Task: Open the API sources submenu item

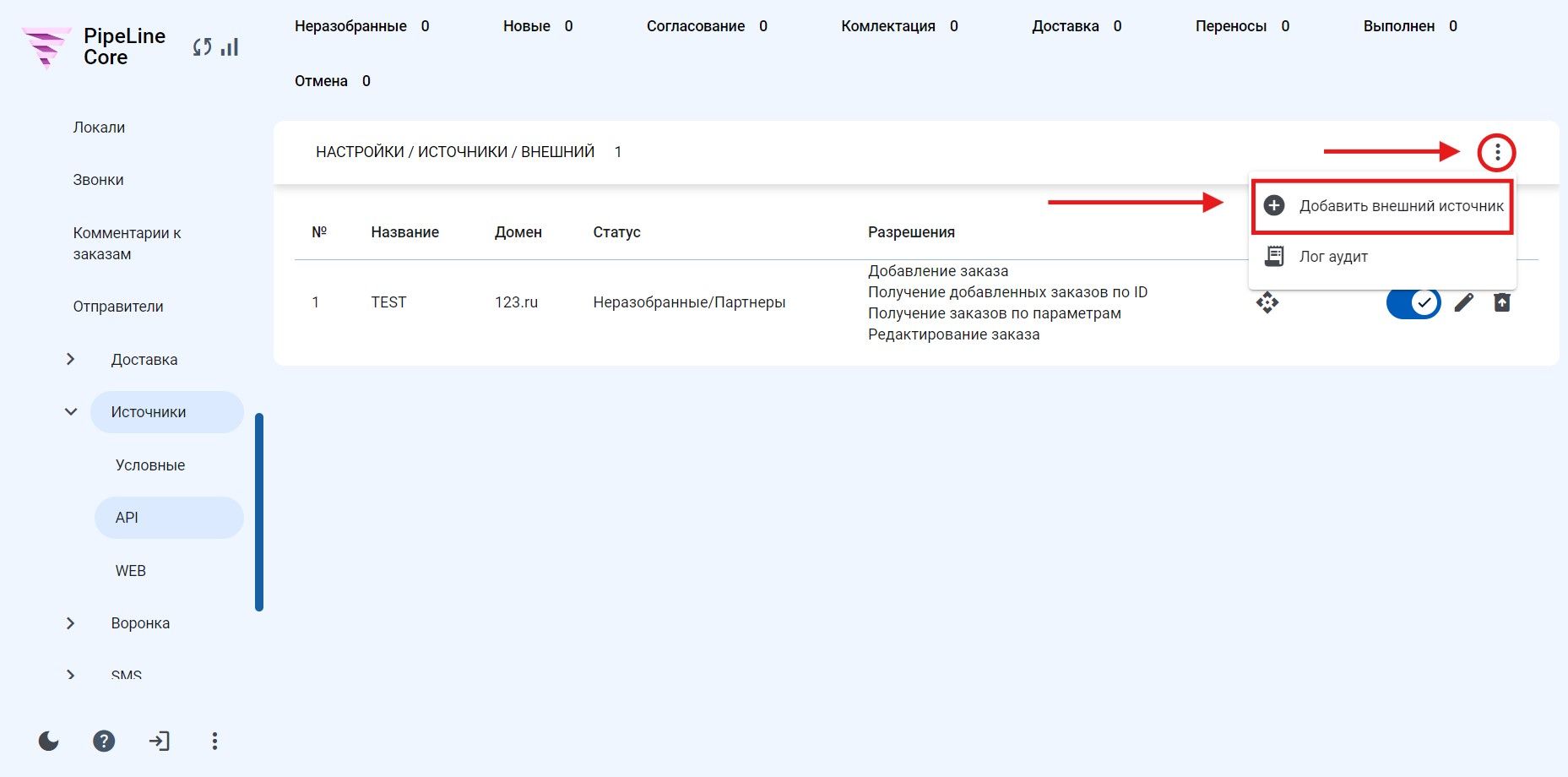Action: [x=169, y=518]
